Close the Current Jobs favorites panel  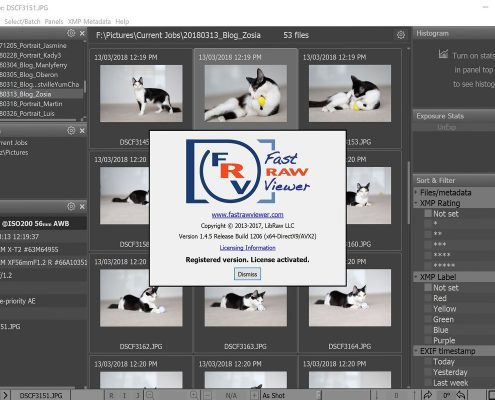click(x=82, y=131)
